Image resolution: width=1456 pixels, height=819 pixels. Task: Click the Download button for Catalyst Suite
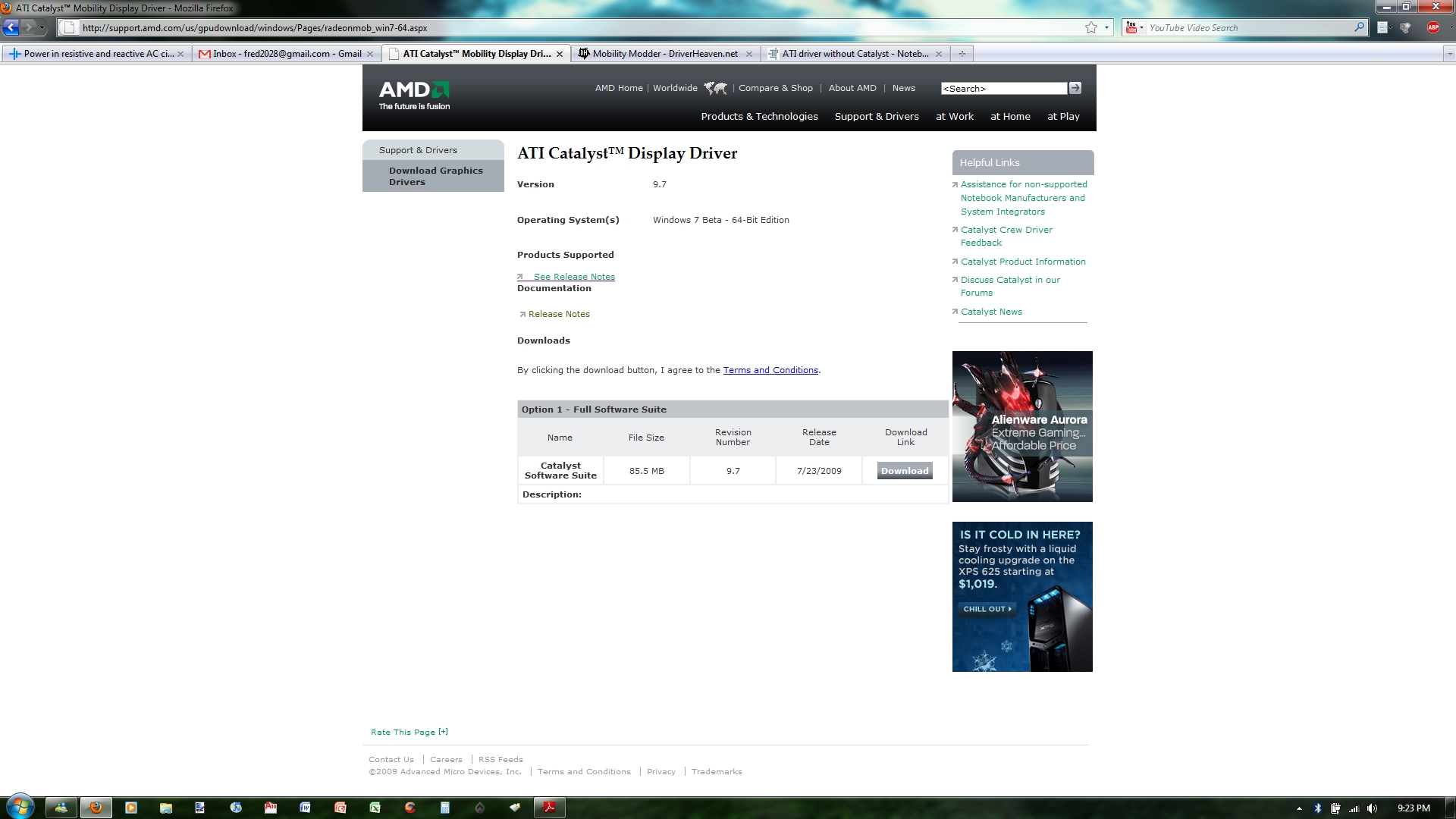tap(905, 471)
